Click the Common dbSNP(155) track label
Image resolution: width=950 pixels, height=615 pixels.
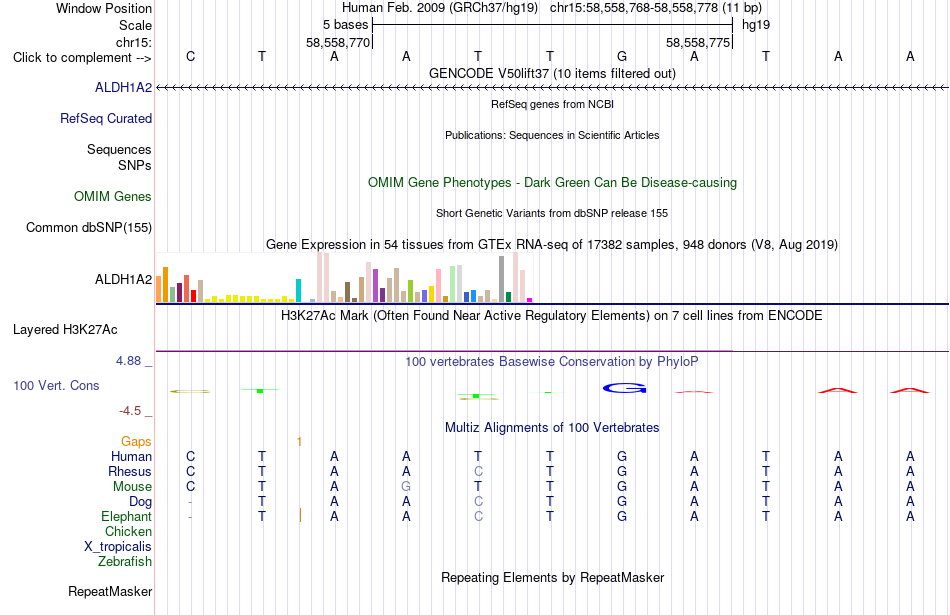click(89, 228)
